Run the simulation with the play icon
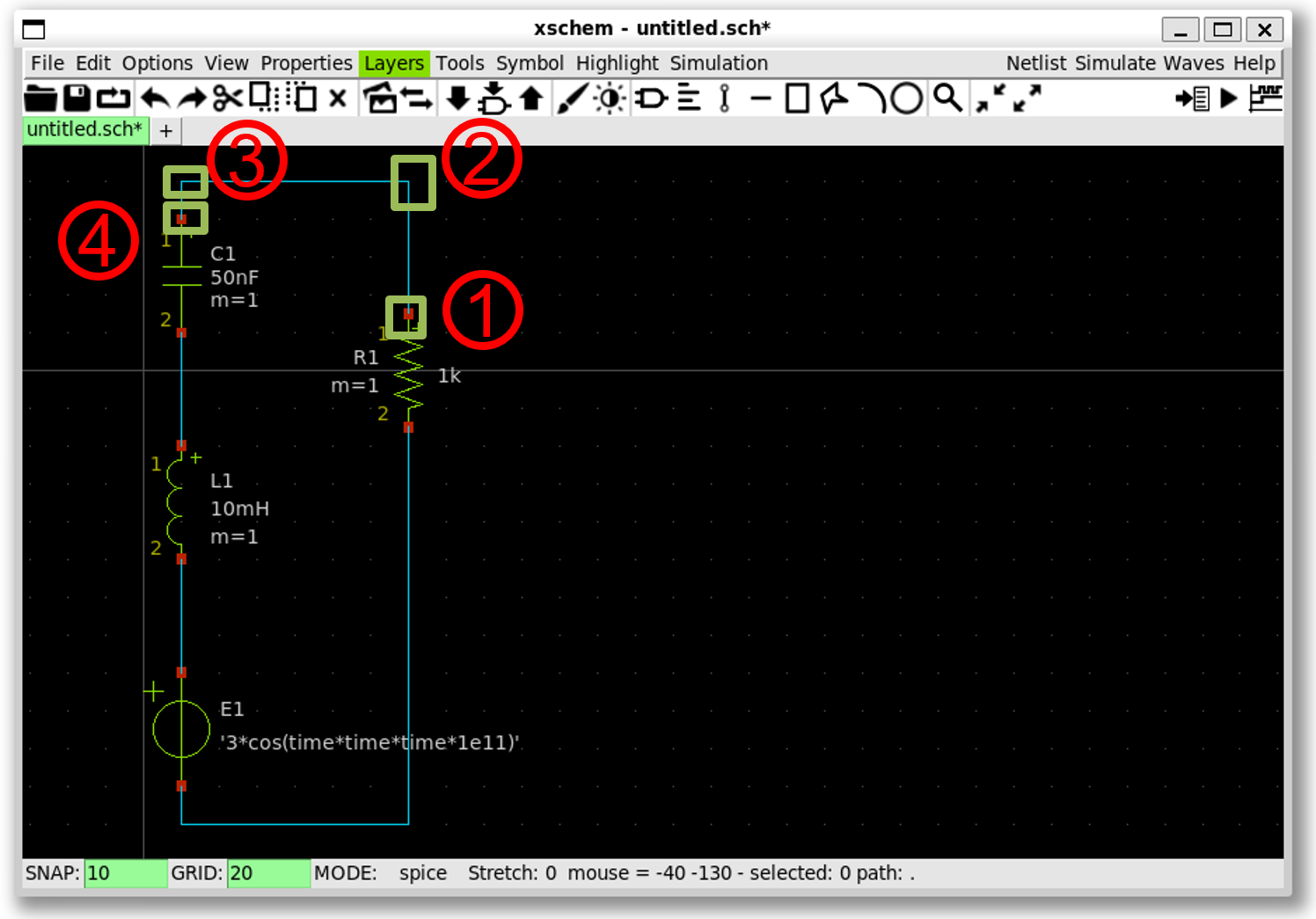 point(1229,98)
